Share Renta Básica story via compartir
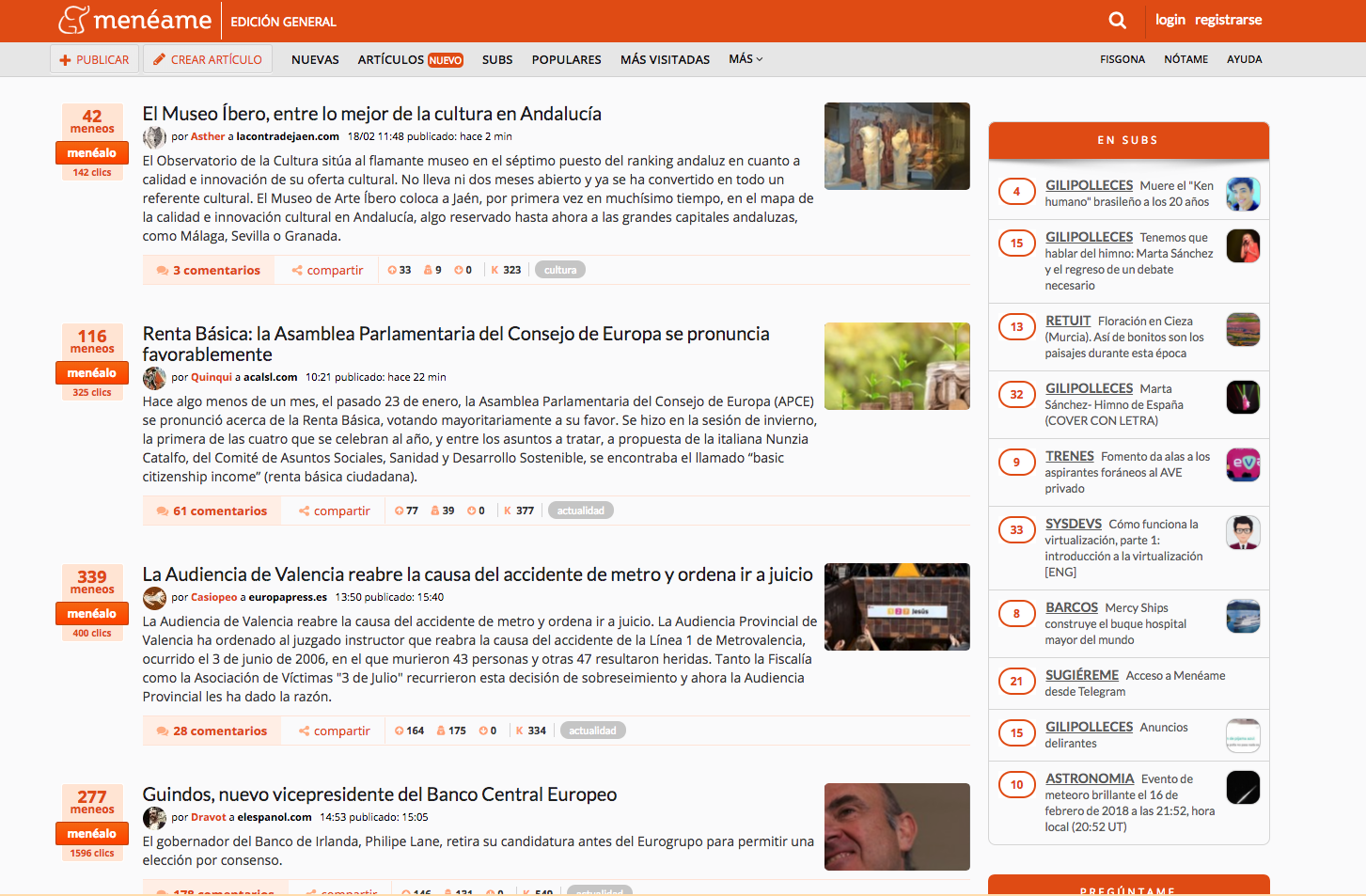1366x896 pixels. (335, 511)
